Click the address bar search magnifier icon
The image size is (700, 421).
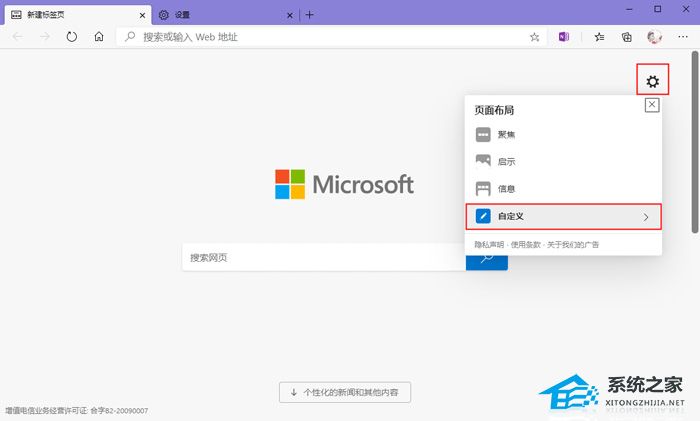point(130,37)
